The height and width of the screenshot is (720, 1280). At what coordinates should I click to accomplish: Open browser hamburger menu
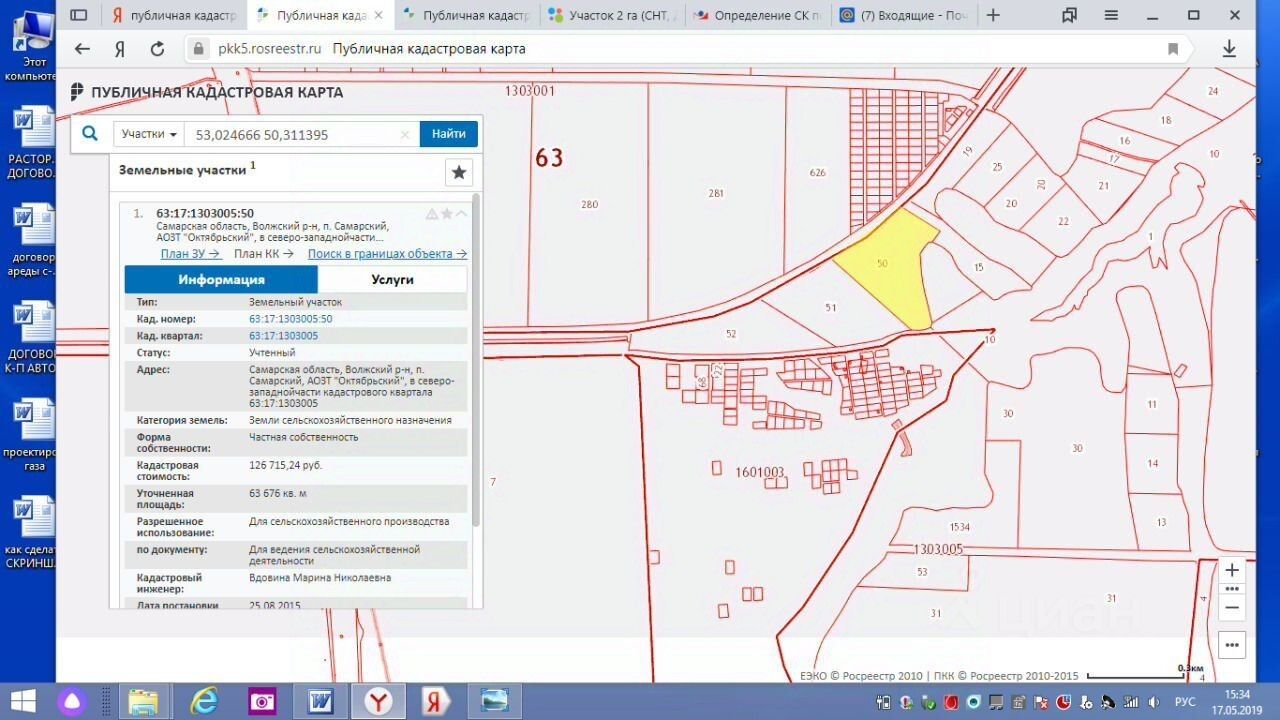(1110, 15)
